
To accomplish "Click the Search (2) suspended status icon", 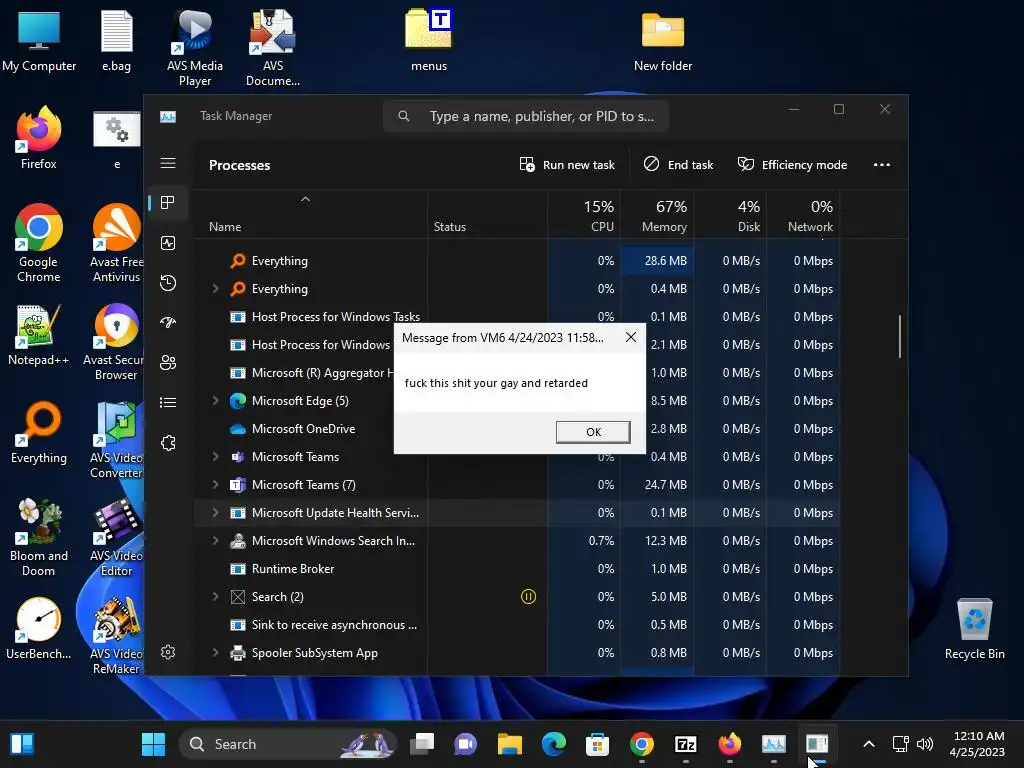I will tap(528, 596).
